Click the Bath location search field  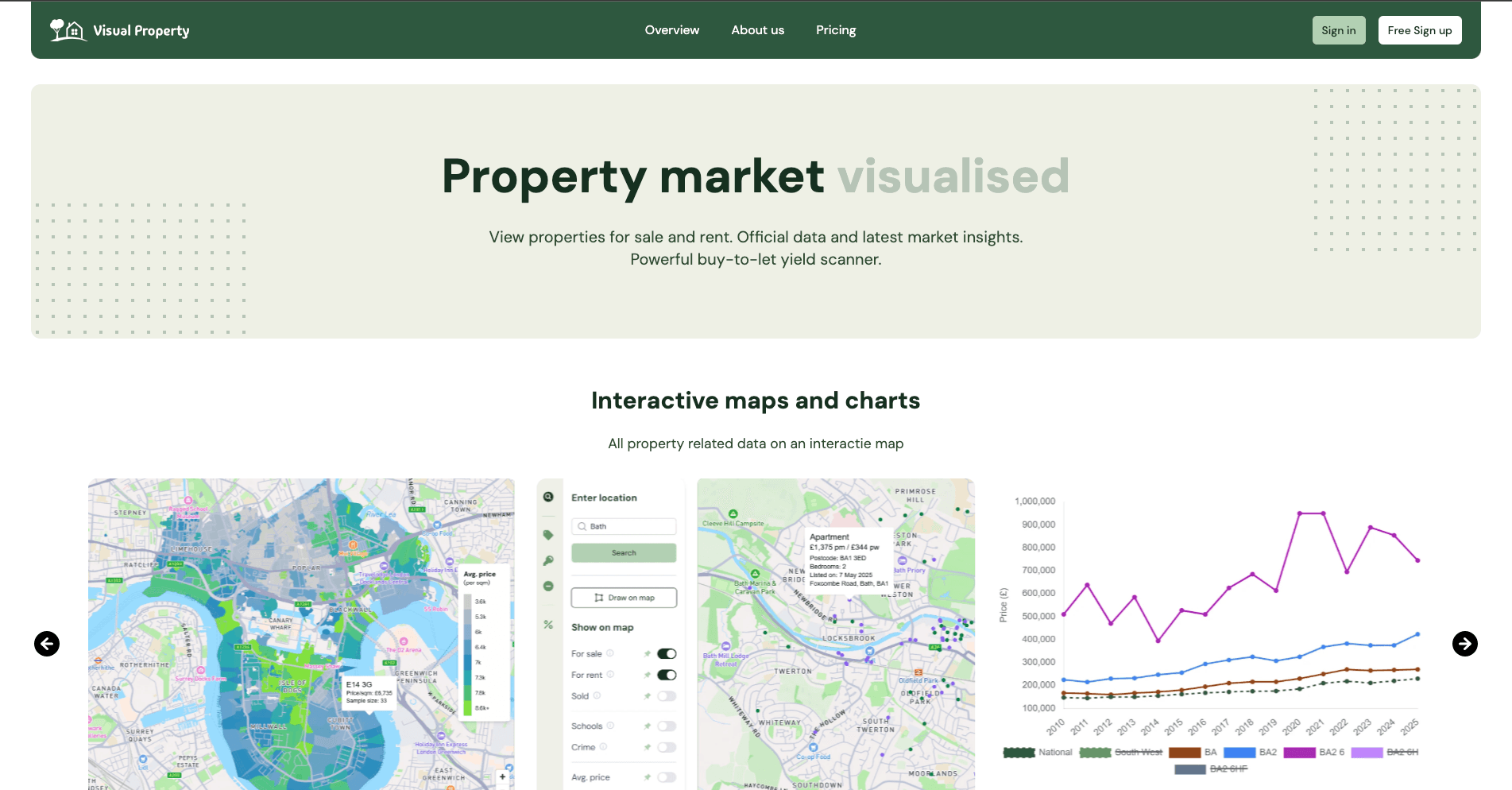point(624,526)
